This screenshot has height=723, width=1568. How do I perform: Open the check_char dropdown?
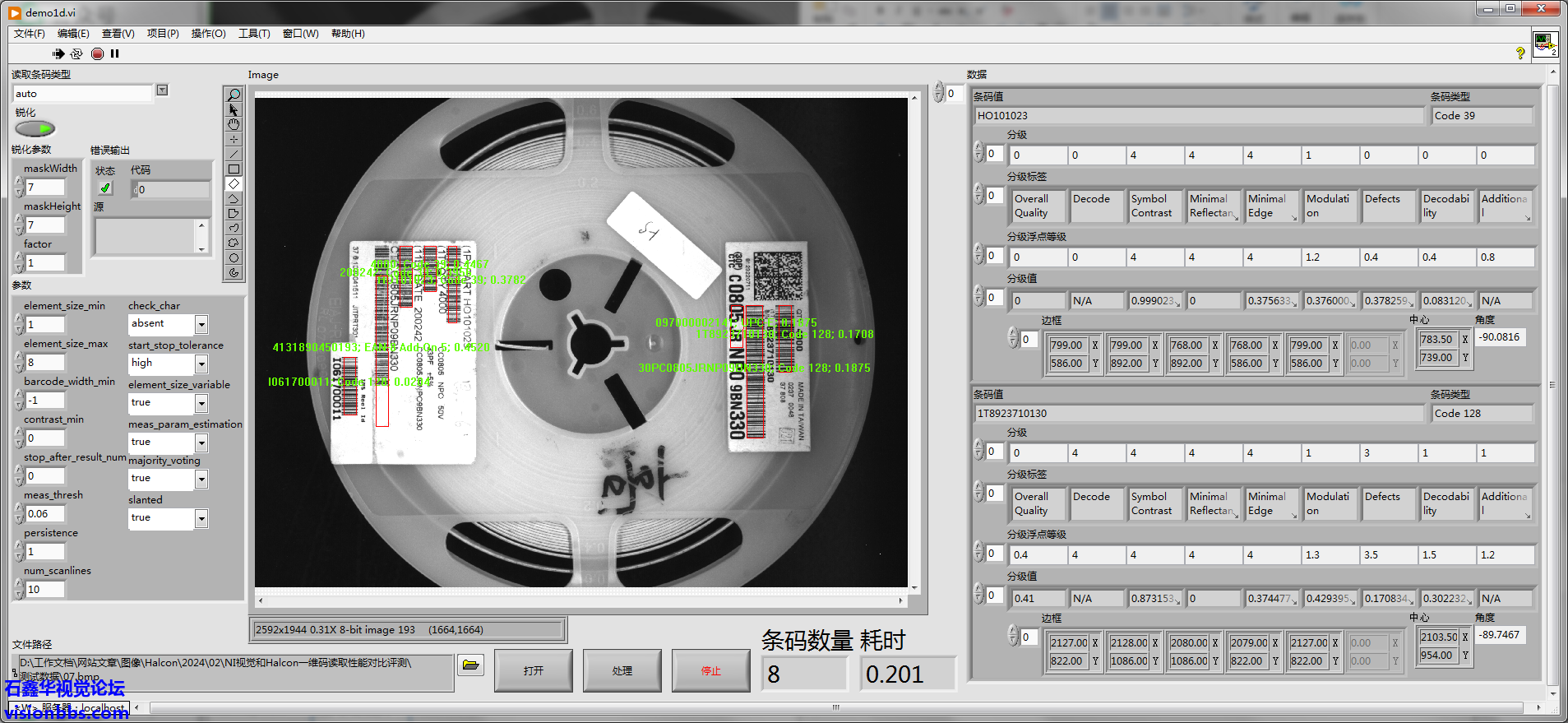click(x=201, y=325)
